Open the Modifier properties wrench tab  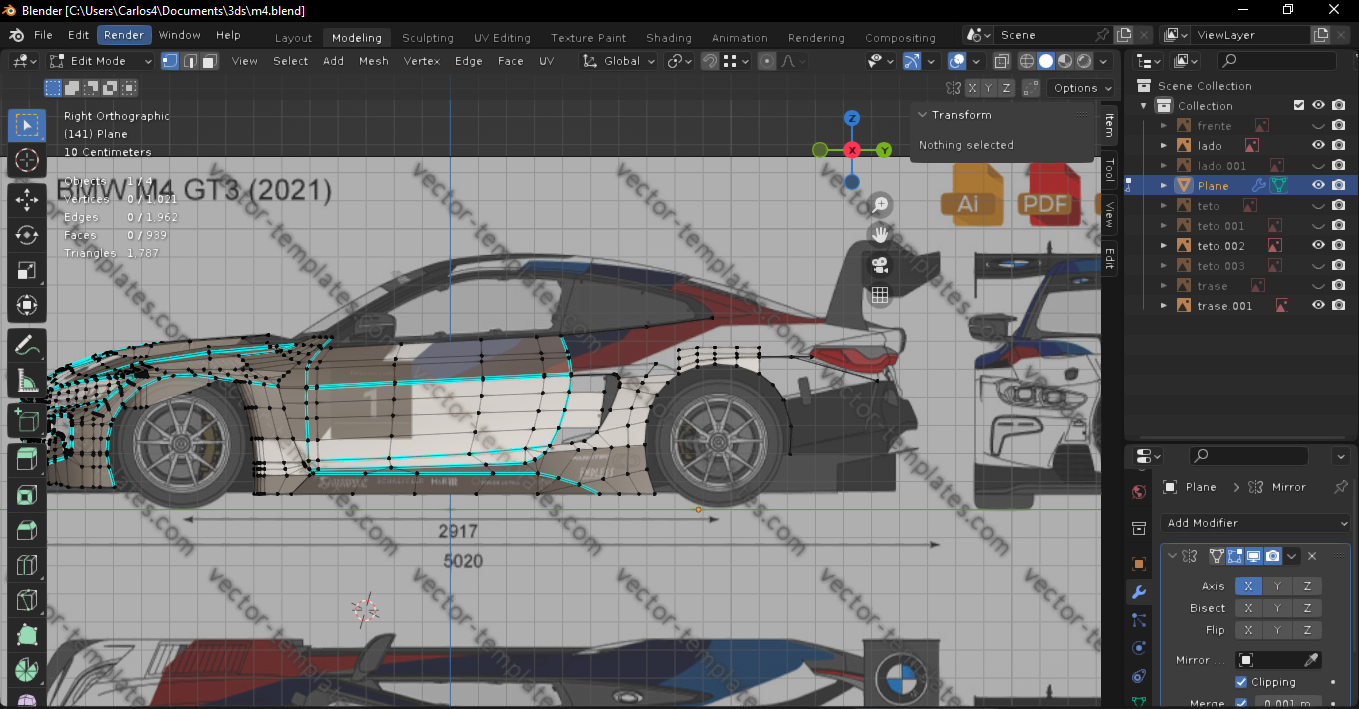coord(1139,592)
